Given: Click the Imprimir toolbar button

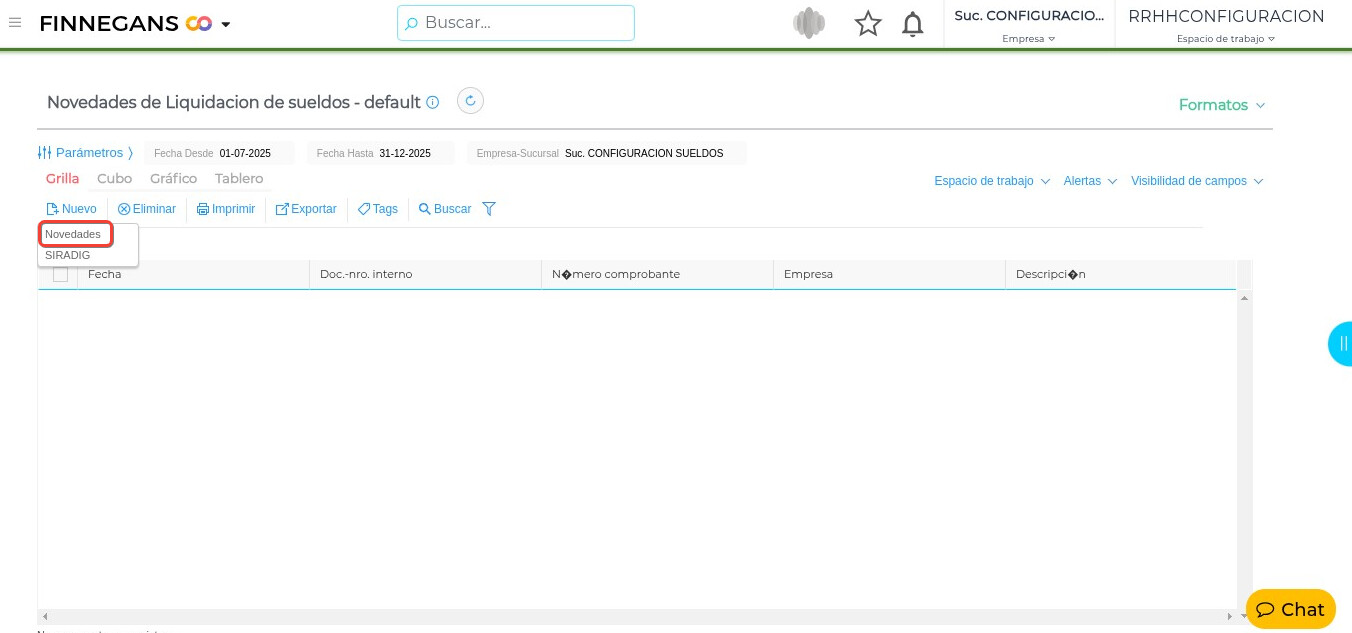Looking at the screenshot, I should click(226, 209).
